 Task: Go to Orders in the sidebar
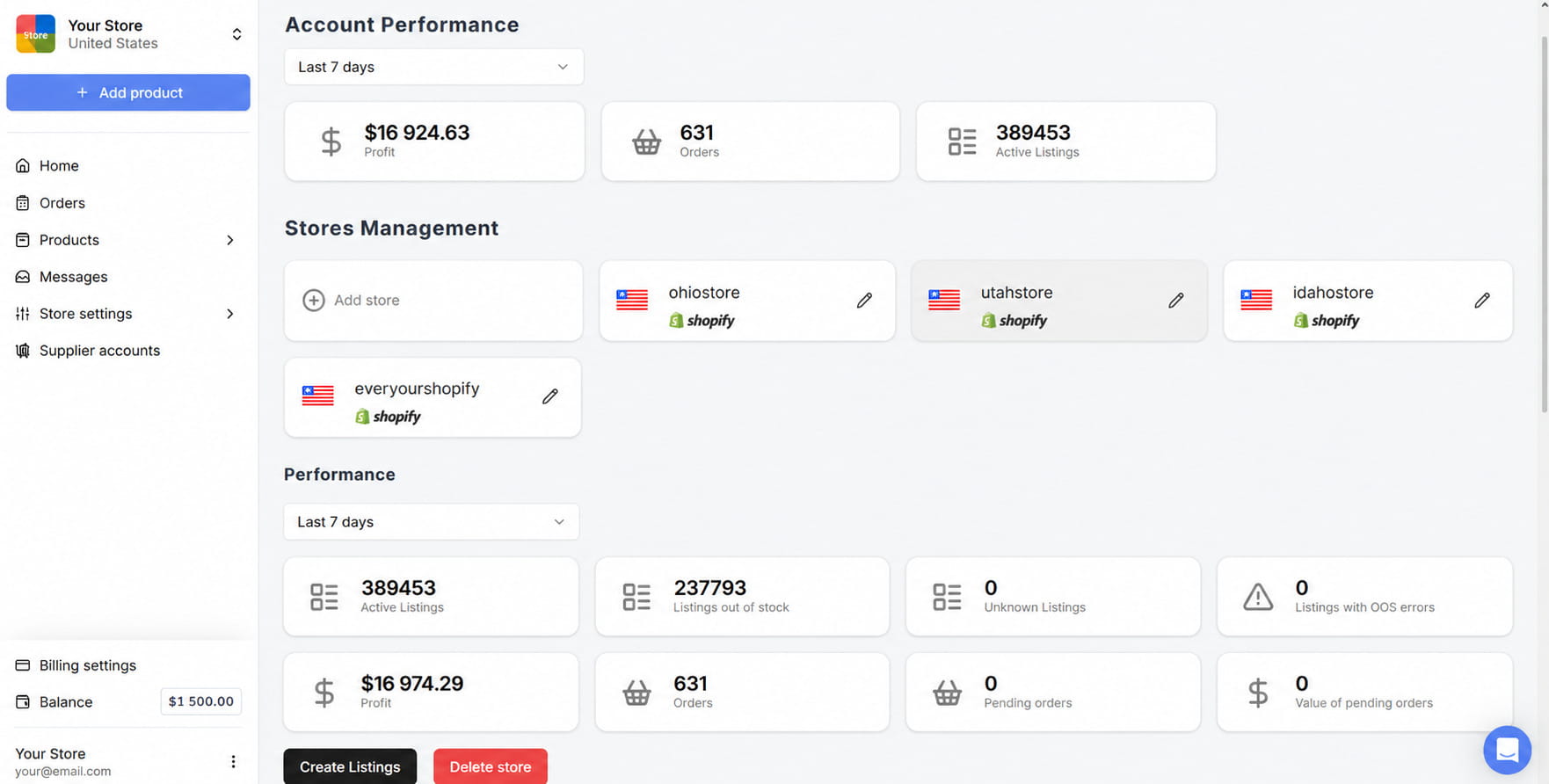pos(128,202)
